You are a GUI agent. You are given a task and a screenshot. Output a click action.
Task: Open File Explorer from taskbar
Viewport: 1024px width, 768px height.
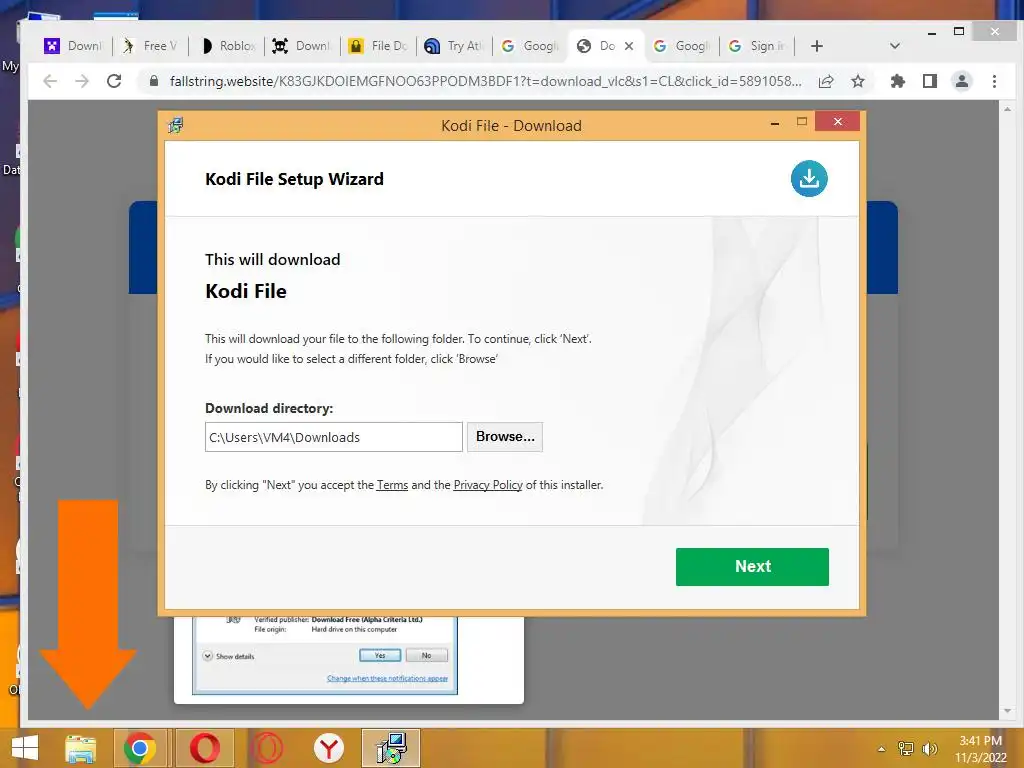81,748
